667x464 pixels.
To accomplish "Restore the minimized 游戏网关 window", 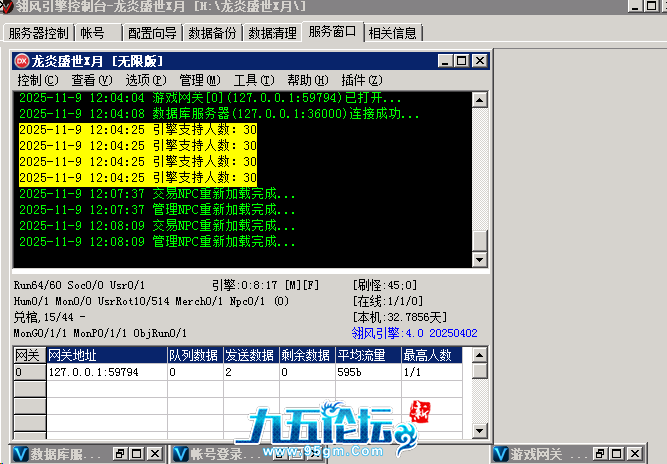I will point(600,454).
